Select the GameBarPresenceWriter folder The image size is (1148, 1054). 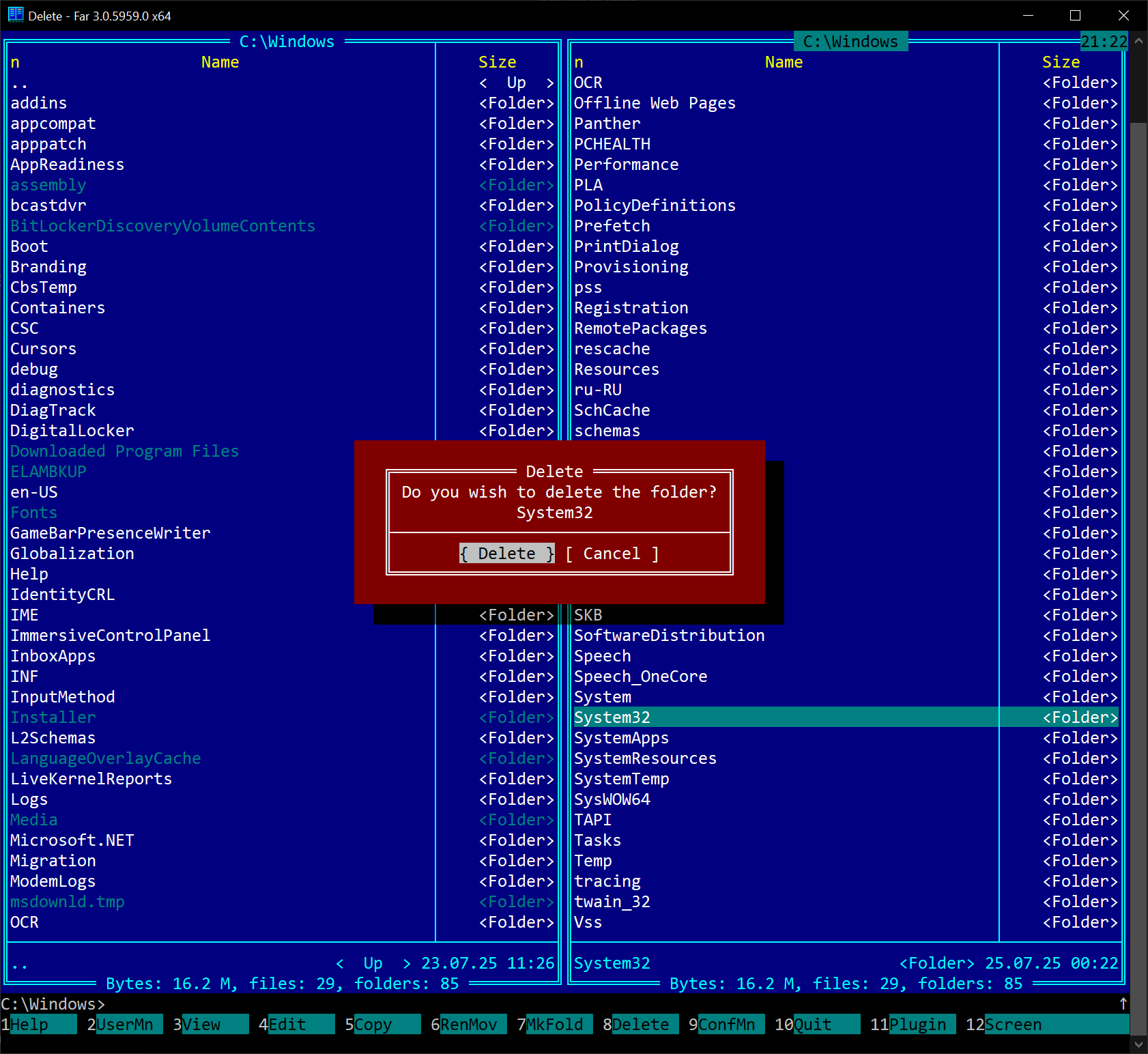[111, 533]
